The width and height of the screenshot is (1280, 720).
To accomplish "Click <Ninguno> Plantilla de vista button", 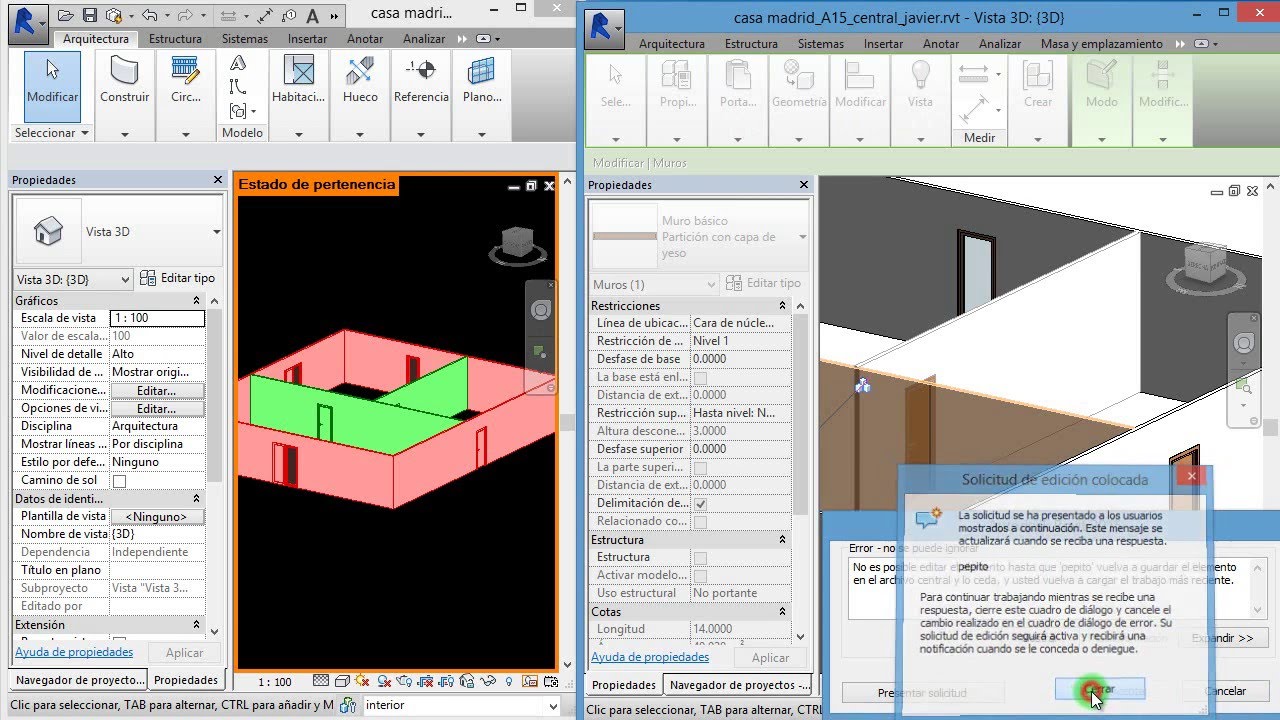I will pos(157,516).
